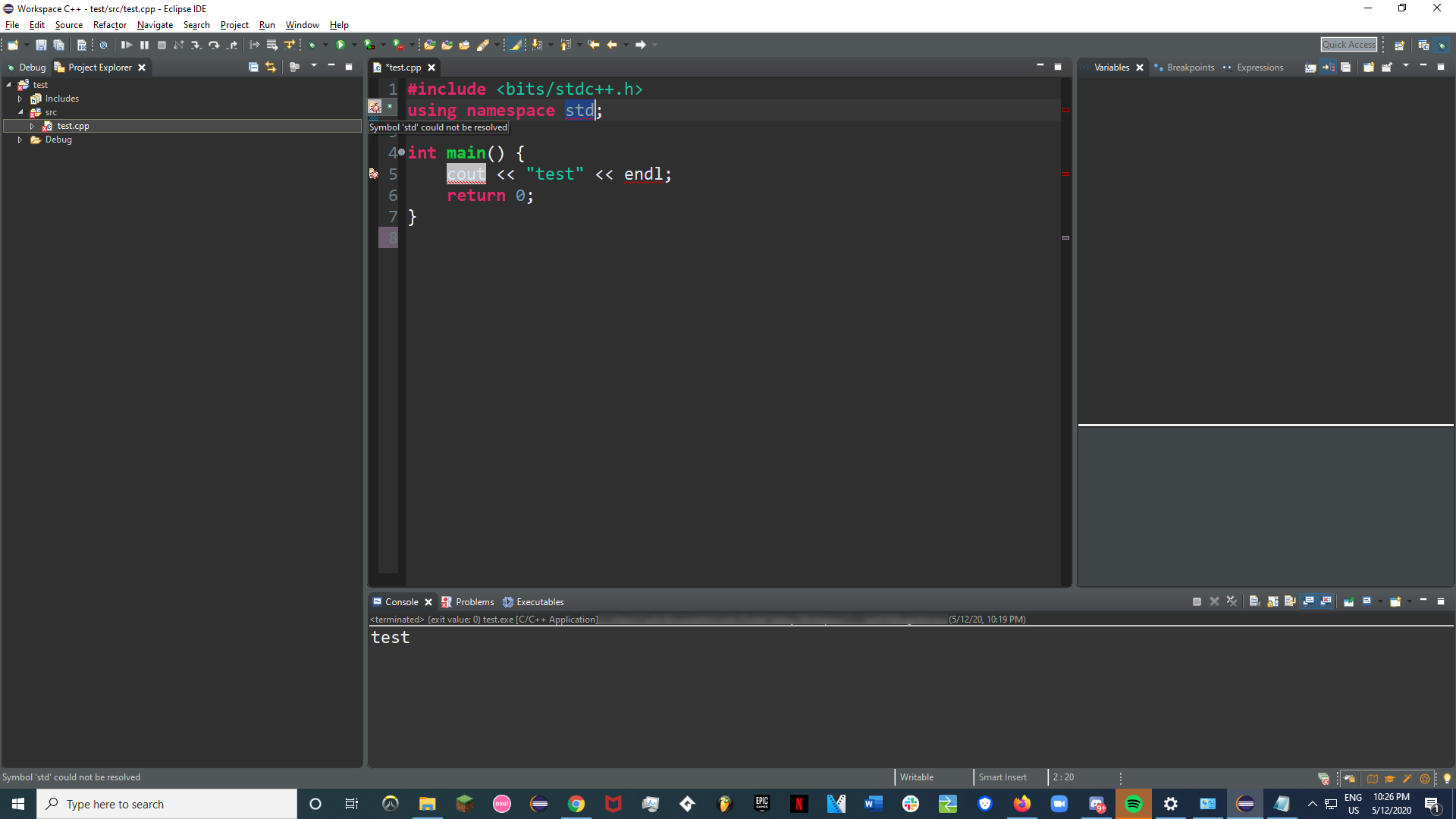The image size is (1456, 819).
Task: Click the Back navigation arrow icon
Action: [612, 45]
